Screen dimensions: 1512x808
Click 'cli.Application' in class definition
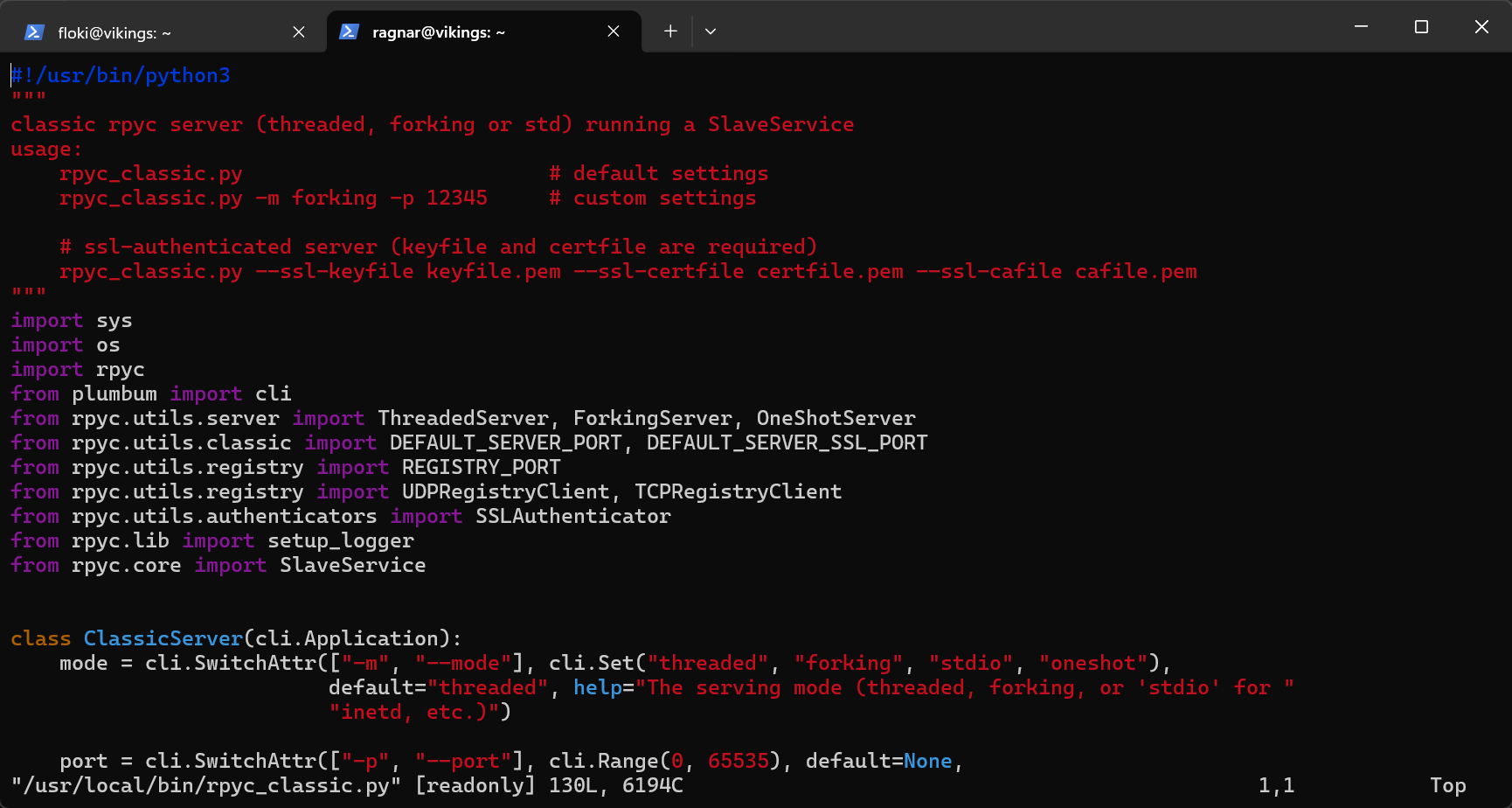pos(347,638)
